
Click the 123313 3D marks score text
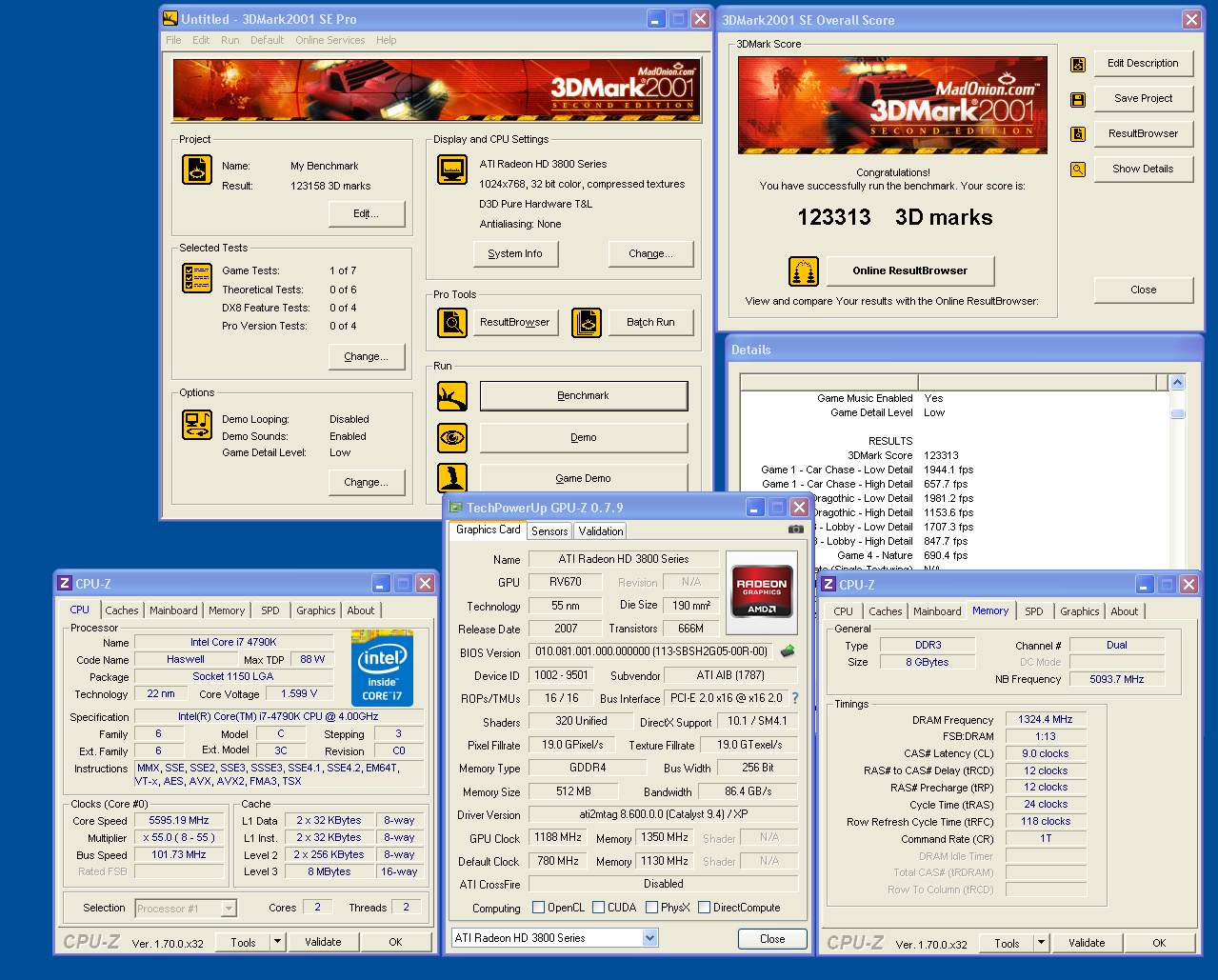click(894, 218)
